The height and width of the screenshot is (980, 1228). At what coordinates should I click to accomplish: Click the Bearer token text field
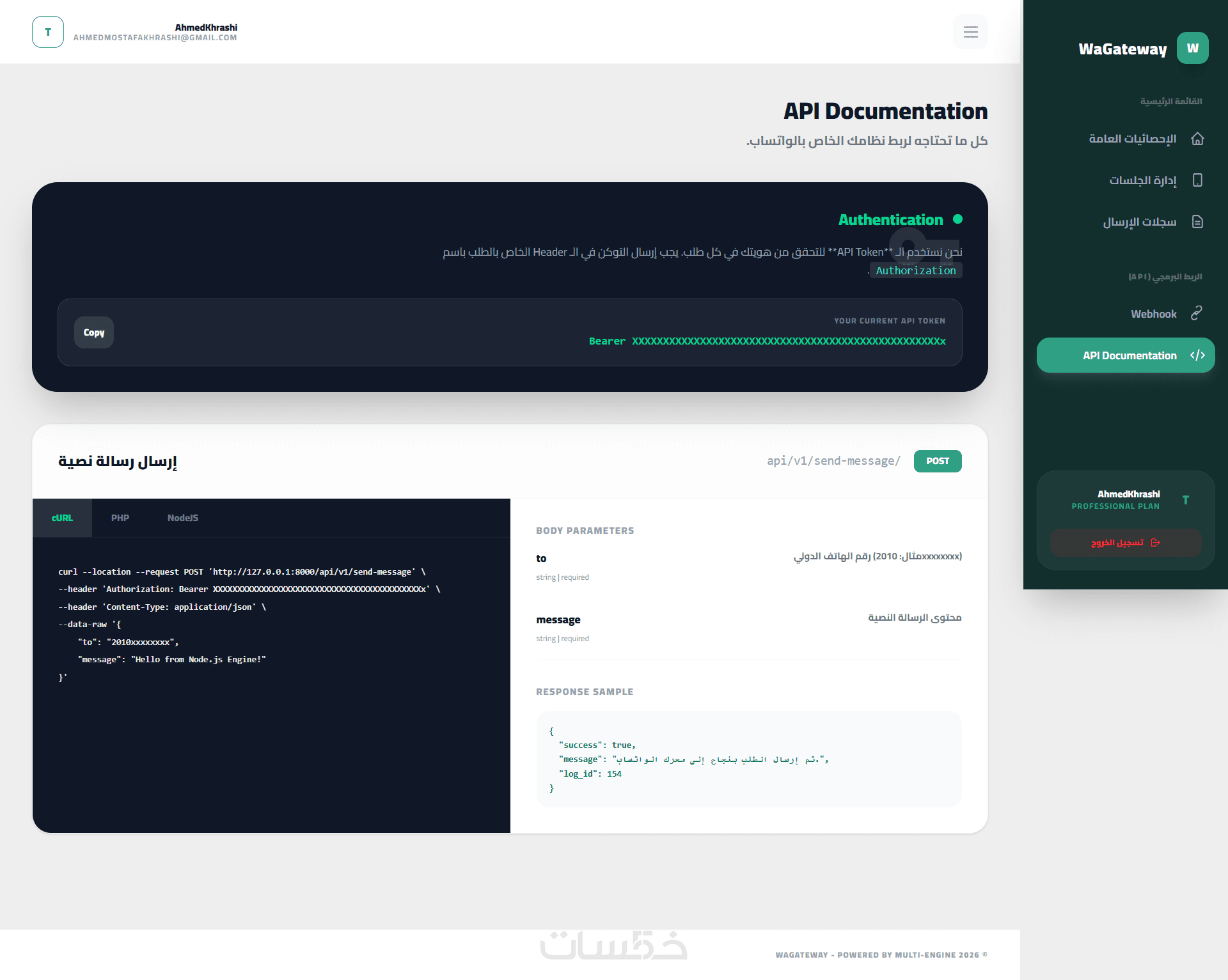tap(767, 341)
